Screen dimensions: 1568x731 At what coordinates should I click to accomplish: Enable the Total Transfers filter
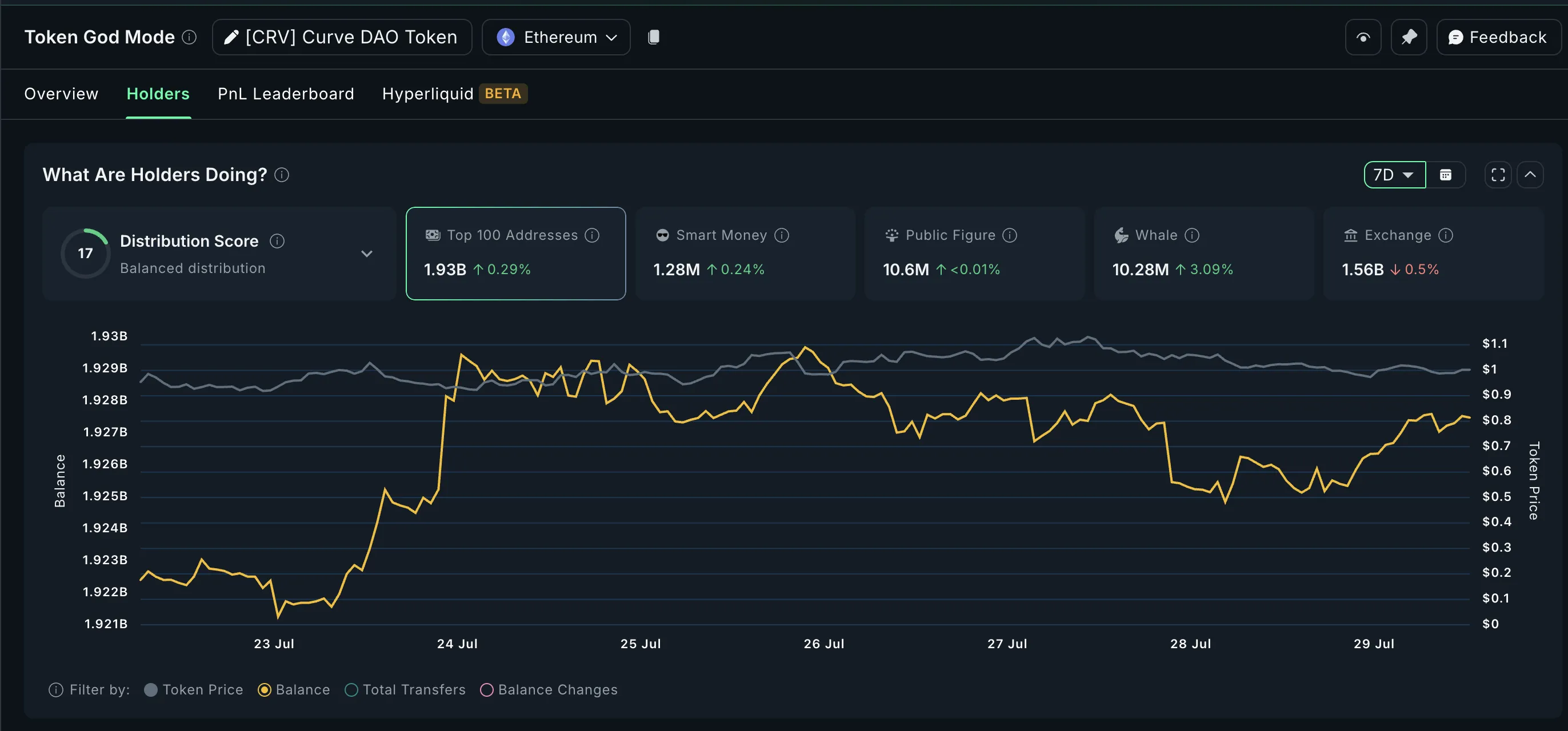point(405,690)
